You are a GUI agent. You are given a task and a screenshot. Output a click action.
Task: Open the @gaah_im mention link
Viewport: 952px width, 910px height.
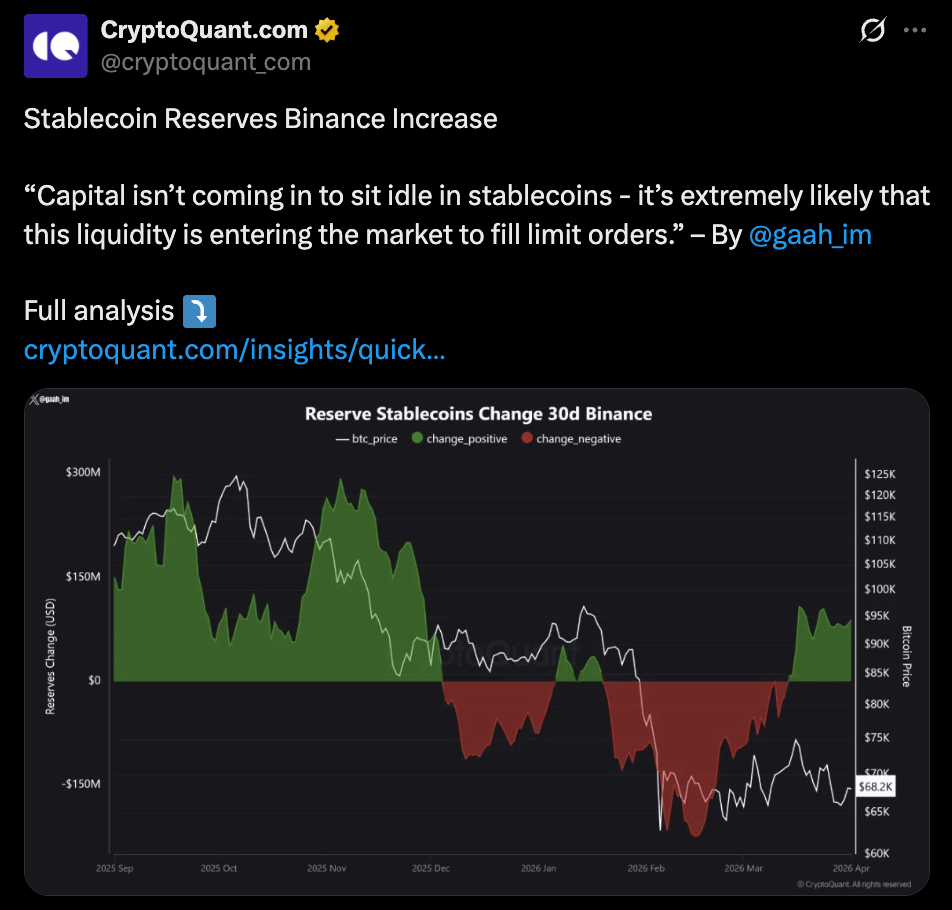[x=809, y=235]
